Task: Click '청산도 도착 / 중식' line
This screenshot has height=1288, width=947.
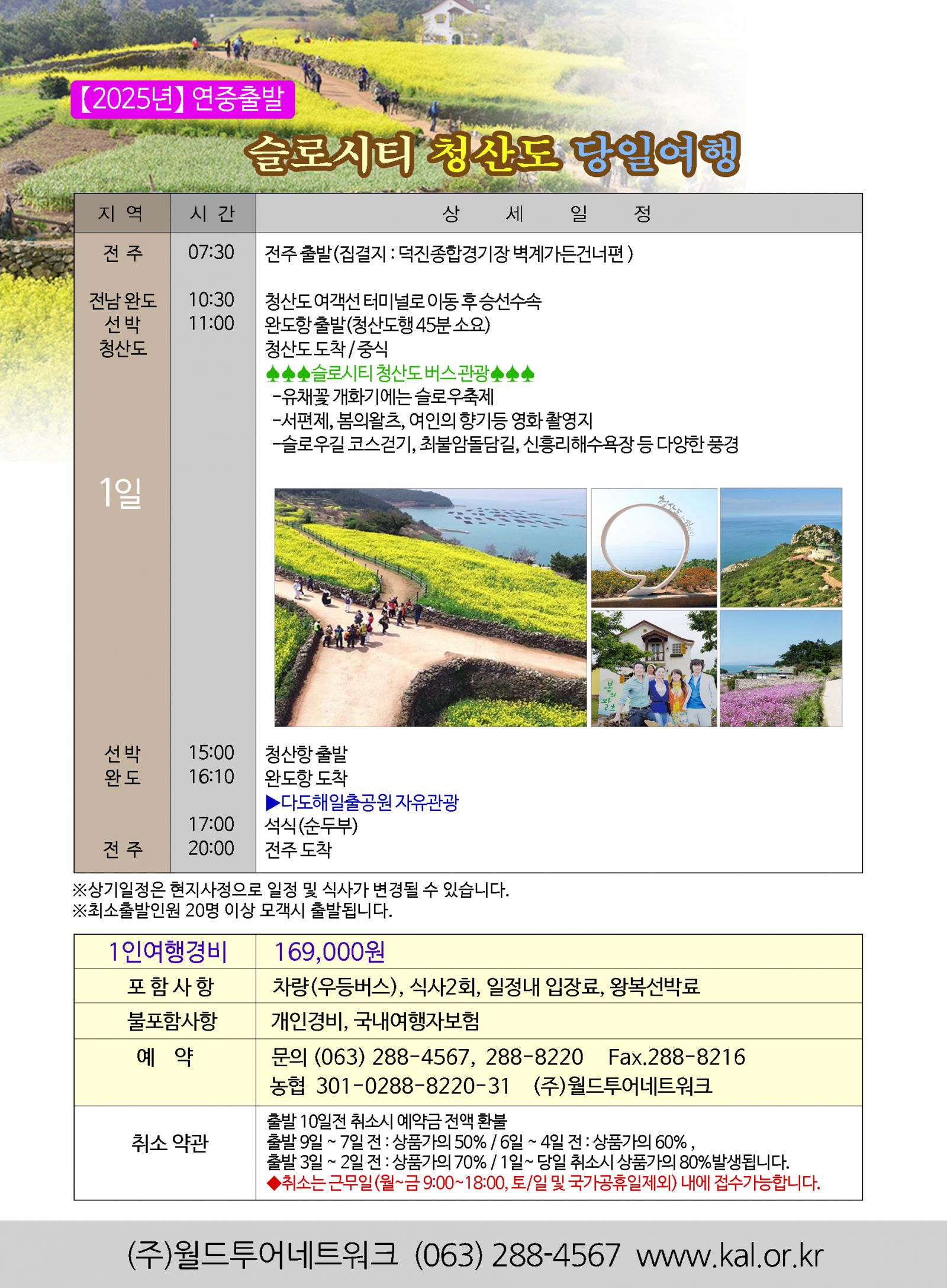Action: point(326,349)
